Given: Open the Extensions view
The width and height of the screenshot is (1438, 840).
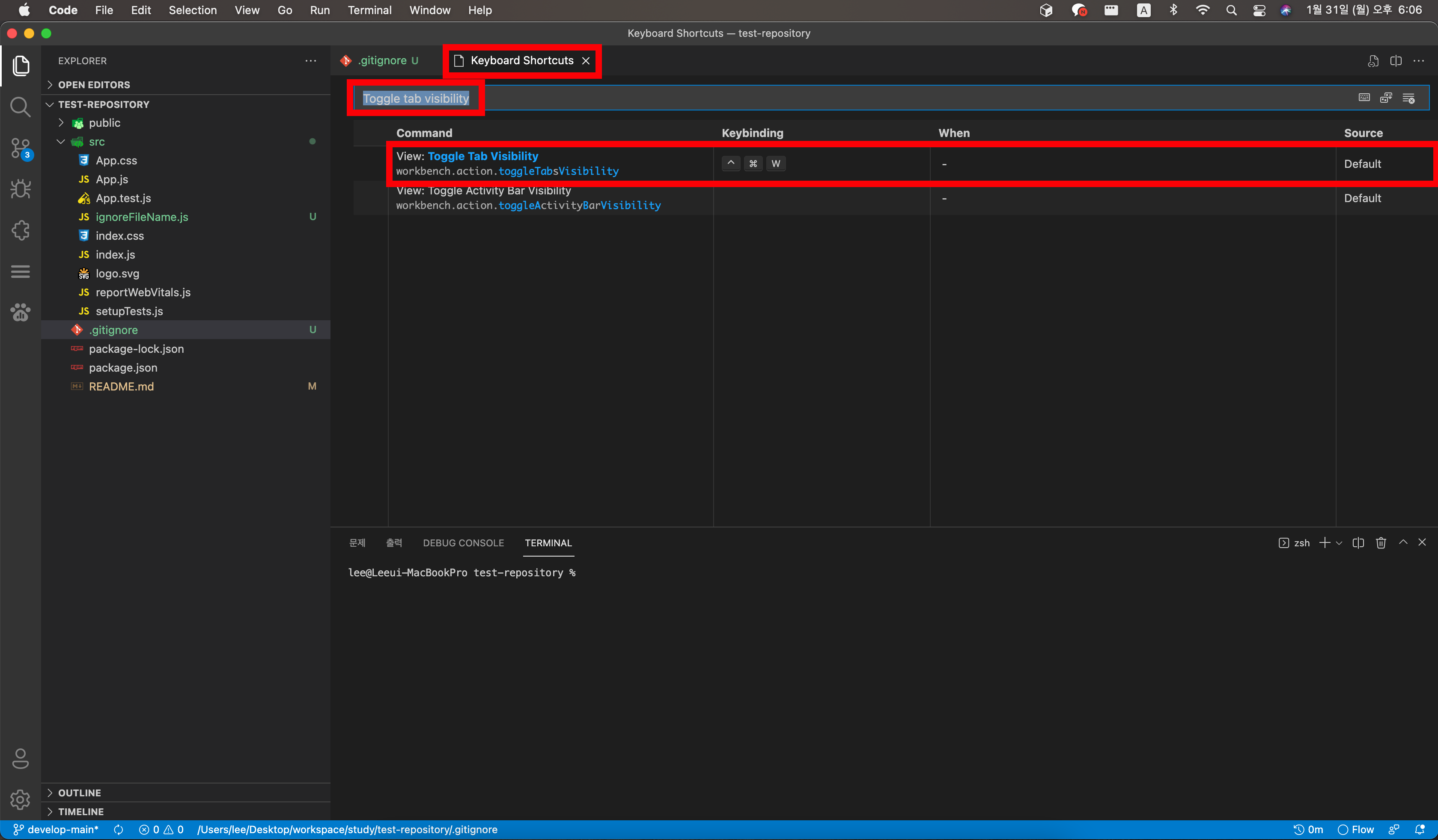Looking at the screenshot, I should point(21,230).
